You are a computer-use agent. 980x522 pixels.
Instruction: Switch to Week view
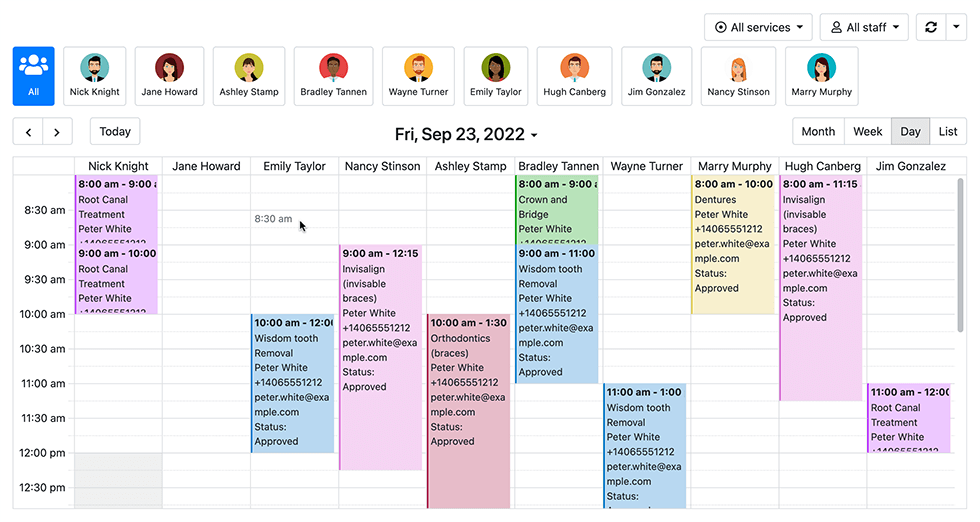point(867,132)
